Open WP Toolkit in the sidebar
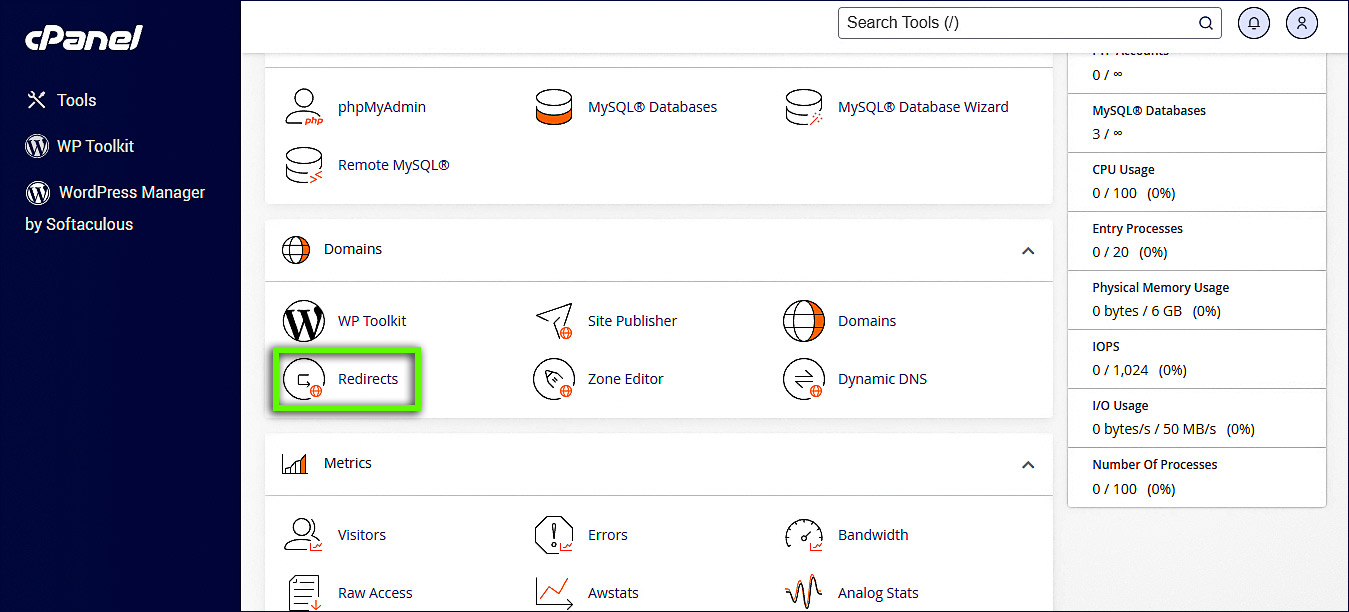The height and width of the screenshot is (612, 1349). [95, 146]
